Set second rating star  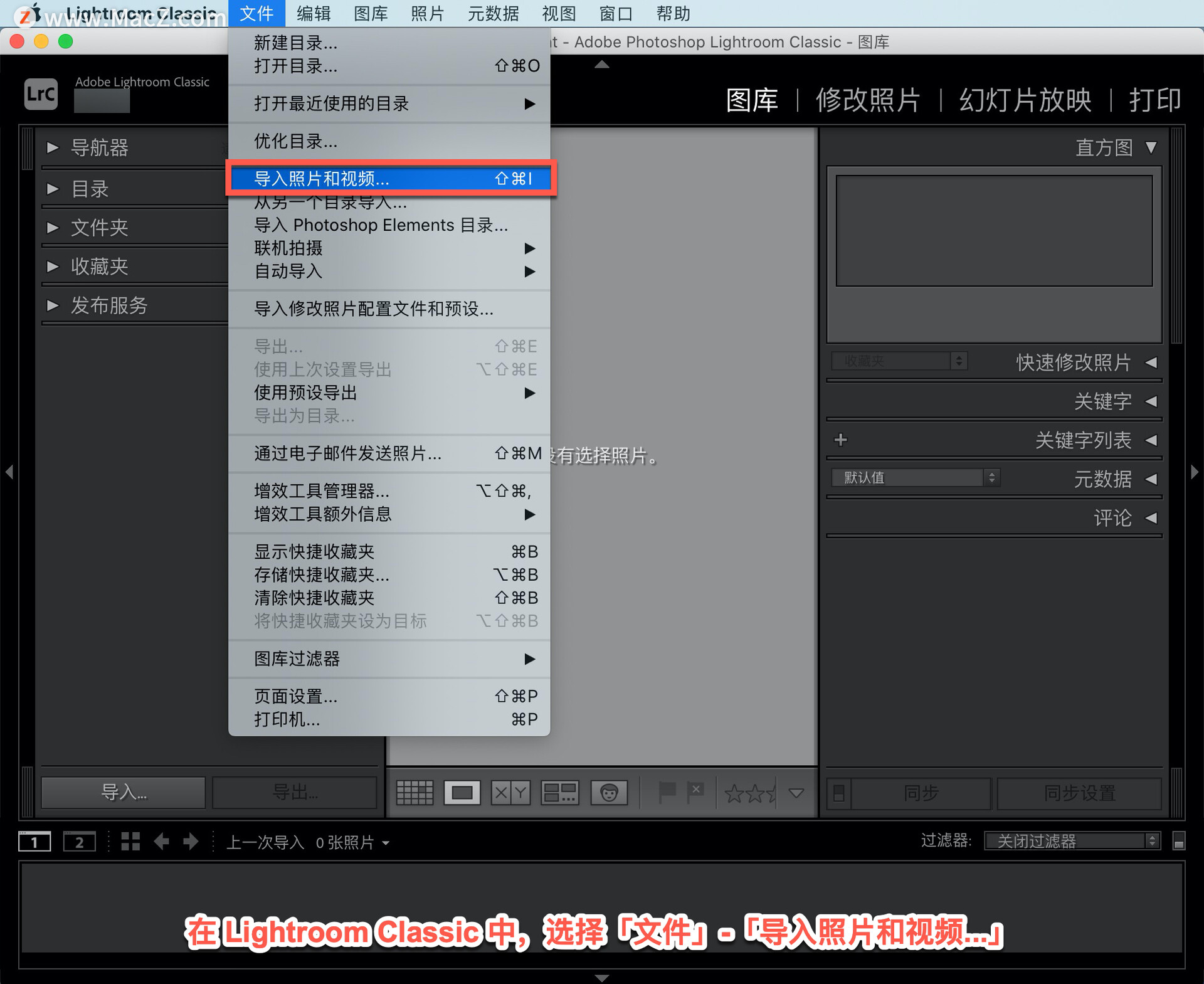coord(756,793)
